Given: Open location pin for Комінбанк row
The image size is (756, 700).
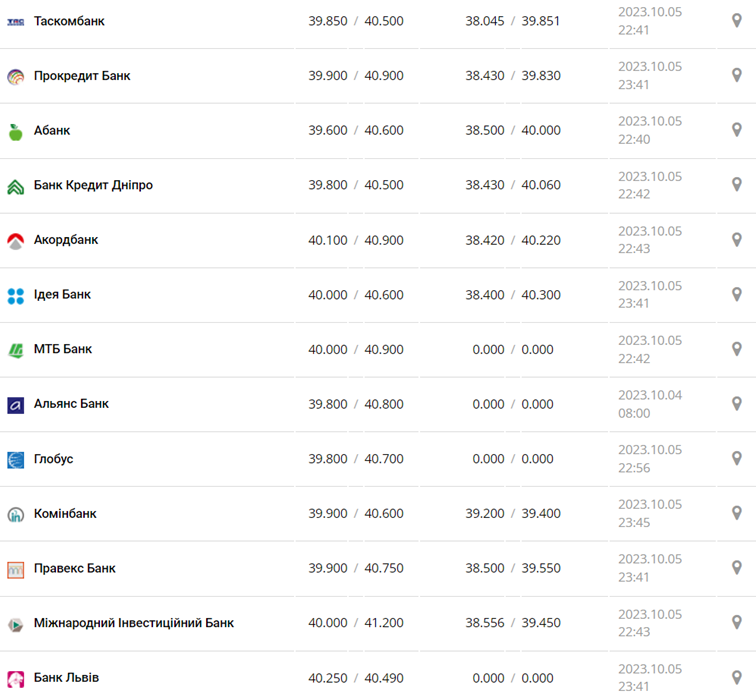Looking at the screenshot, I should [737, 514].
